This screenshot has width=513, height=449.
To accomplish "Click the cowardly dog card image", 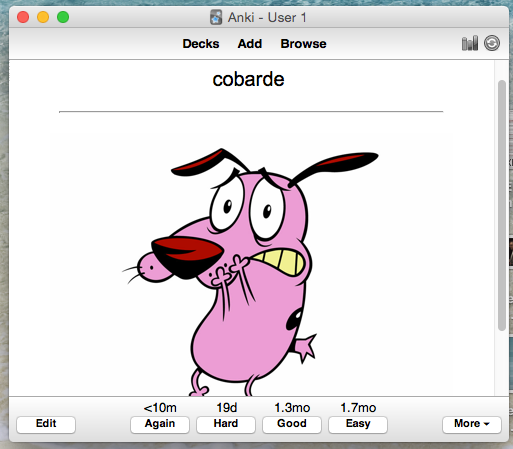I will coord(251,272).
